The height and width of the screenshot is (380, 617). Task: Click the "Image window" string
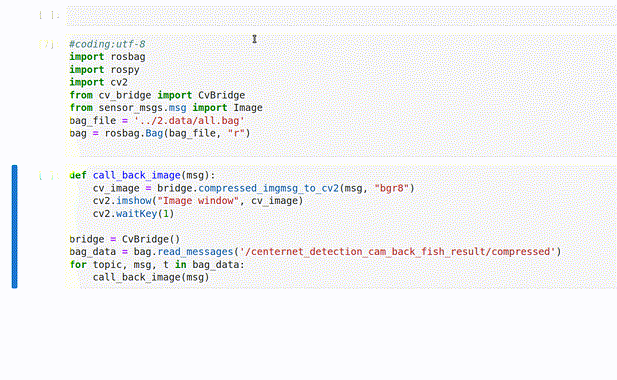[x=198, y=201]
